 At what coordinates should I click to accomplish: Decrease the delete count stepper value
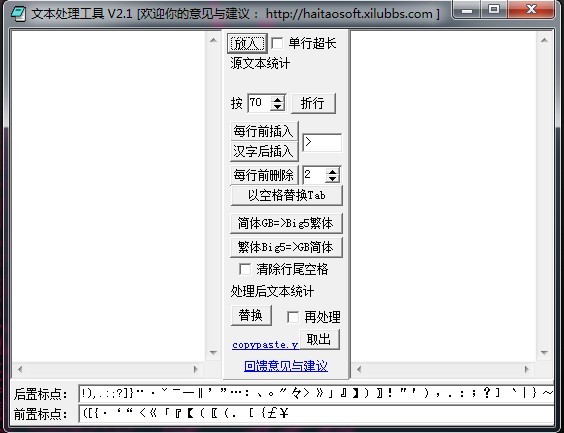pos(332,179)
